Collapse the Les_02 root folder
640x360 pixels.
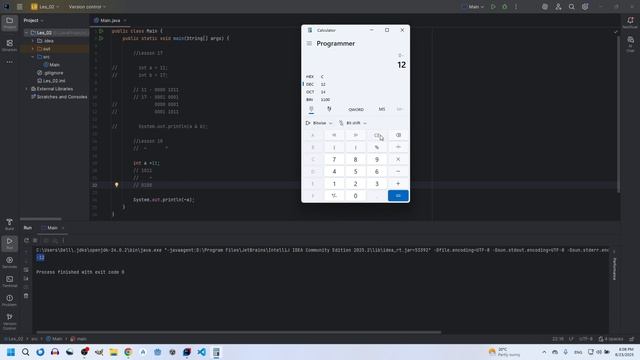[x=26, y=33]
